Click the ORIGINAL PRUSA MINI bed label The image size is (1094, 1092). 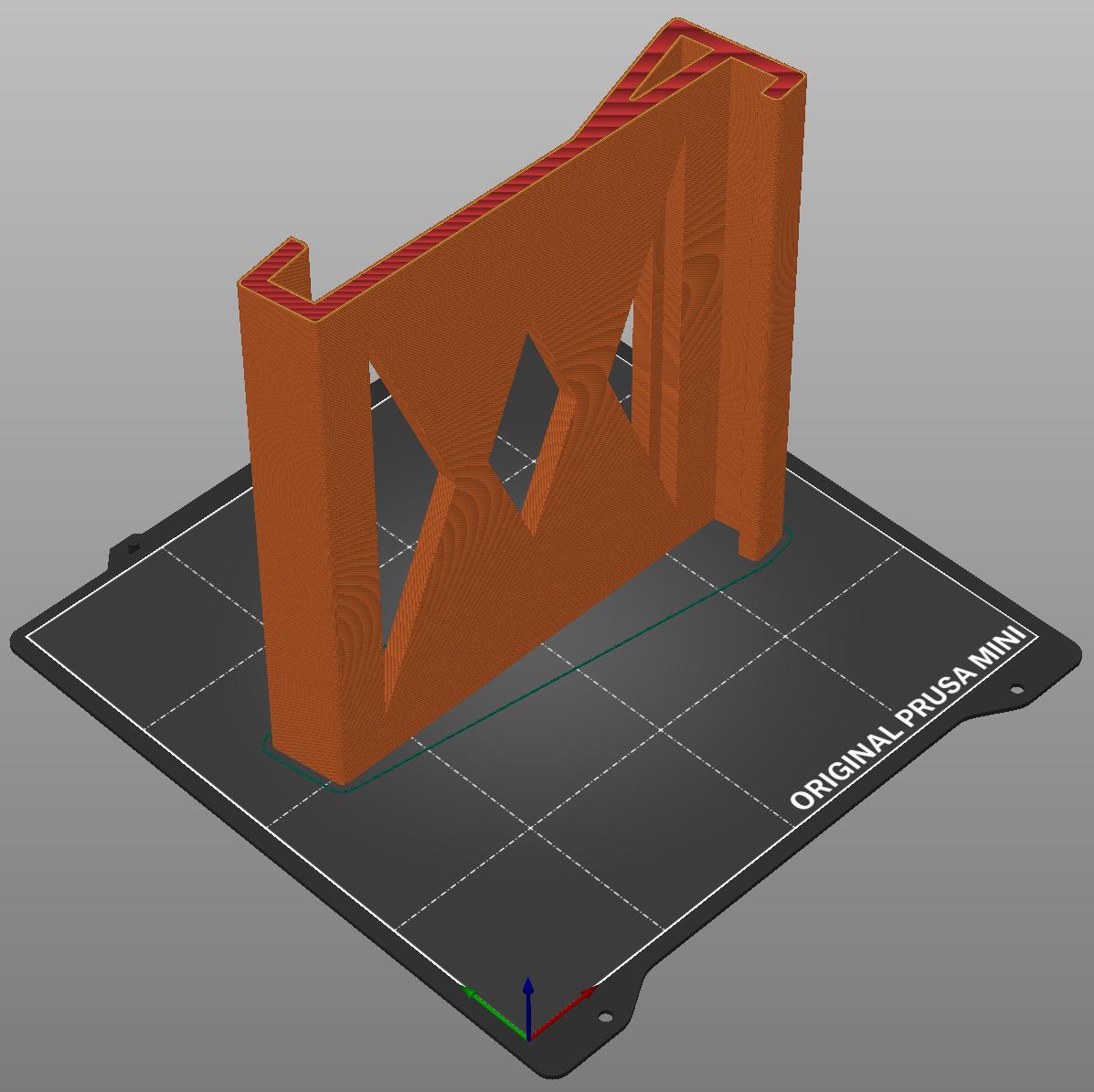911,720
